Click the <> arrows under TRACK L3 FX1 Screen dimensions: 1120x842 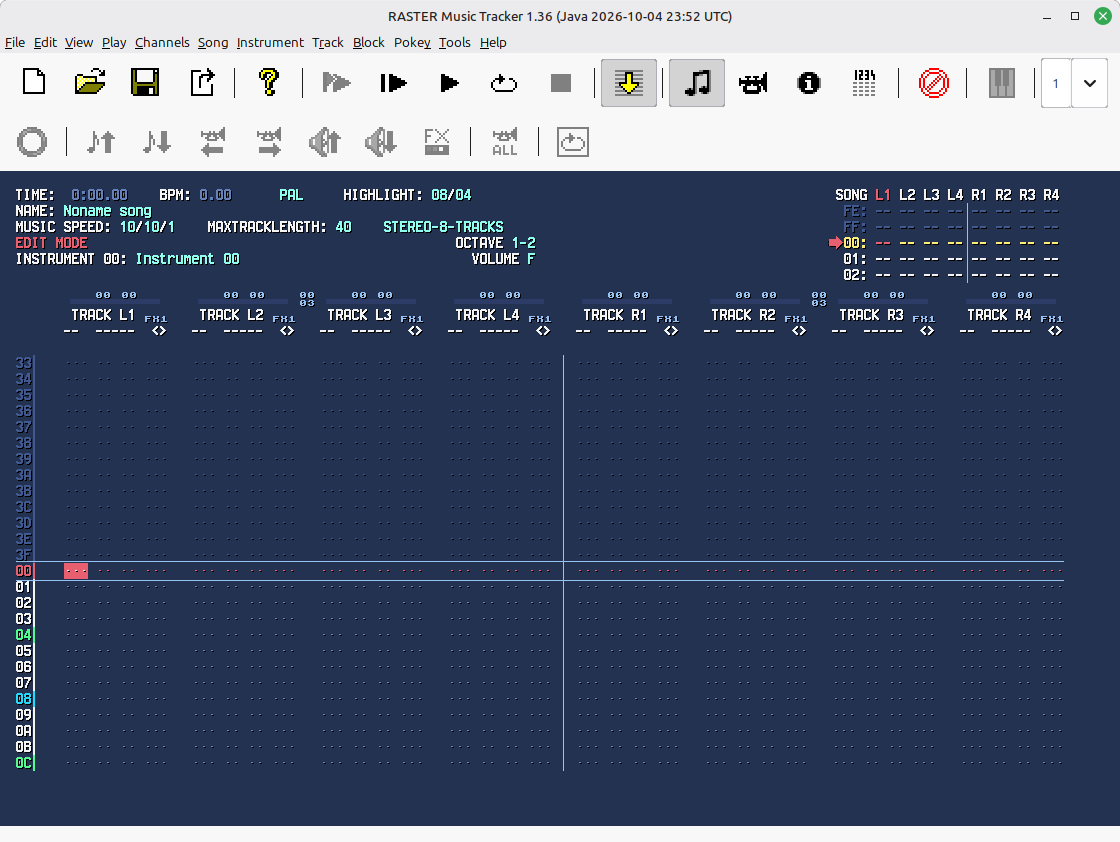coord(414,331)
